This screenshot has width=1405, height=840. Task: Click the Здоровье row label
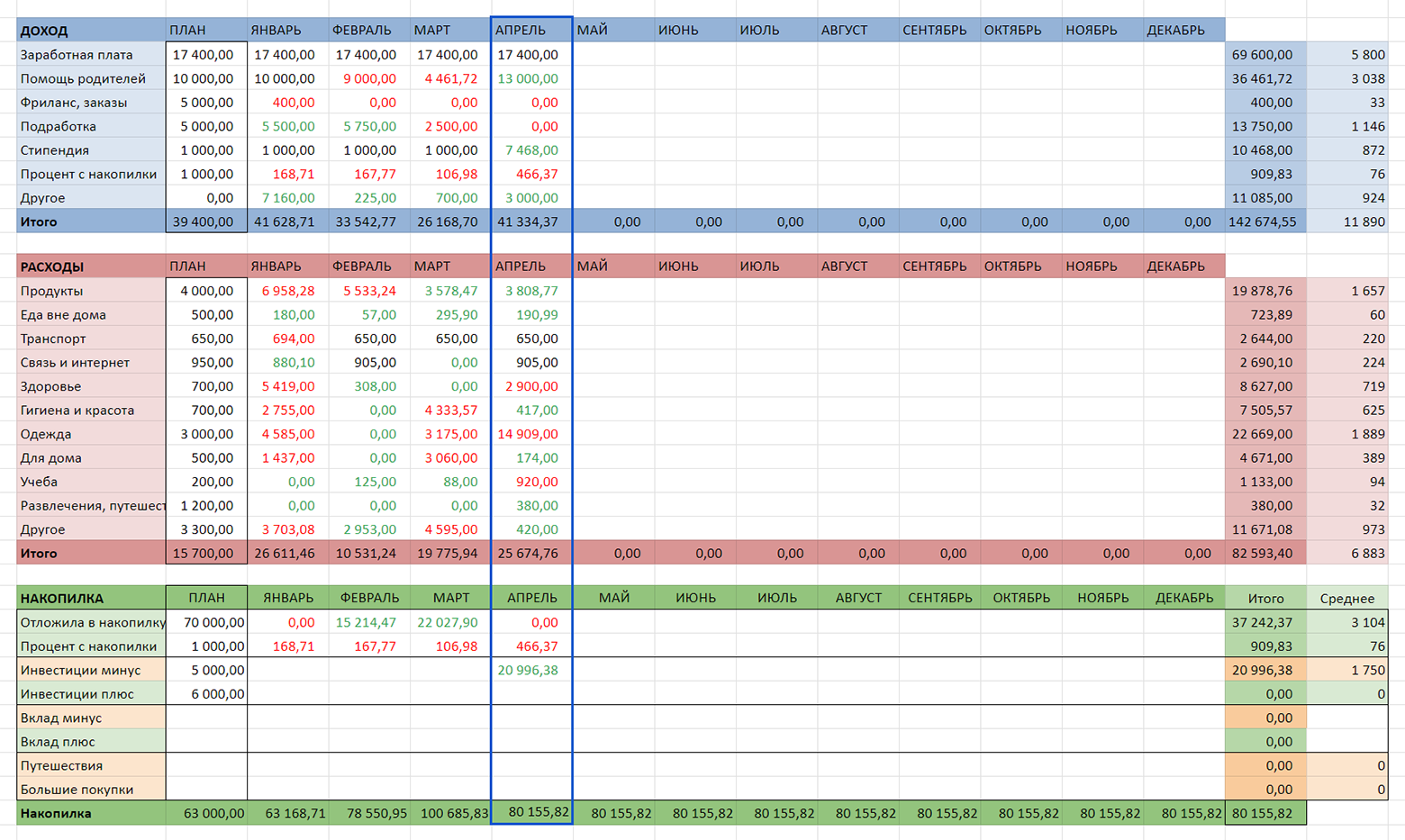pos(91,386)
